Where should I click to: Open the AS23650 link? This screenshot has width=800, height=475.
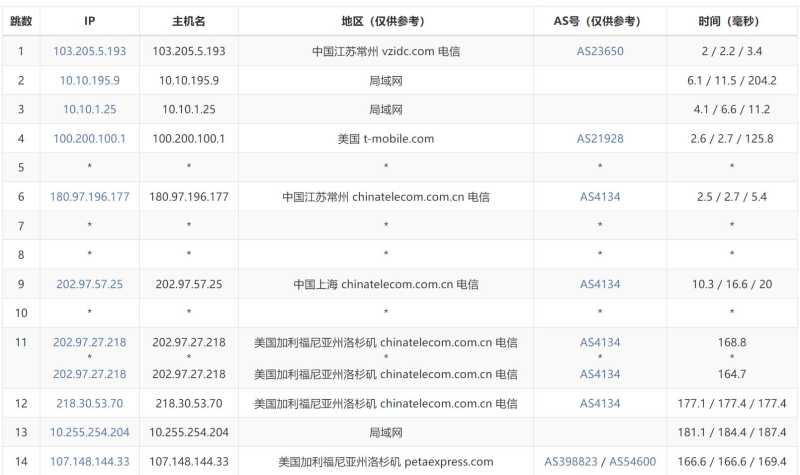point(600,51)
